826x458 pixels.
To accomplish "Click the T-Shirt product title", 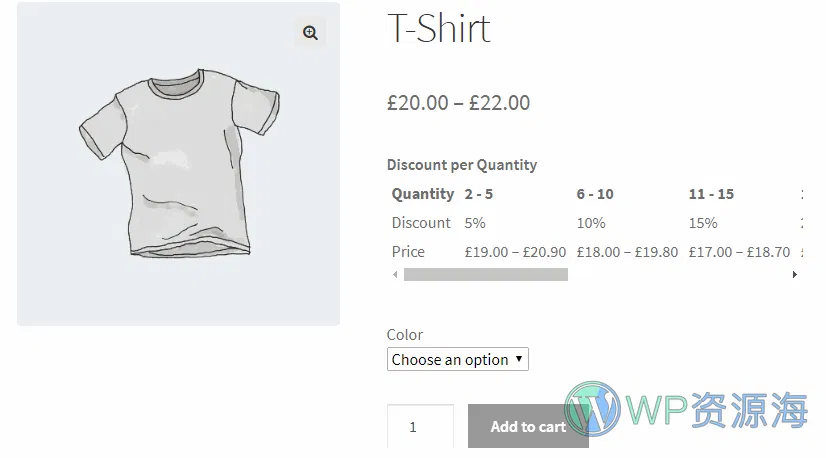I will (x=438, y=29).
